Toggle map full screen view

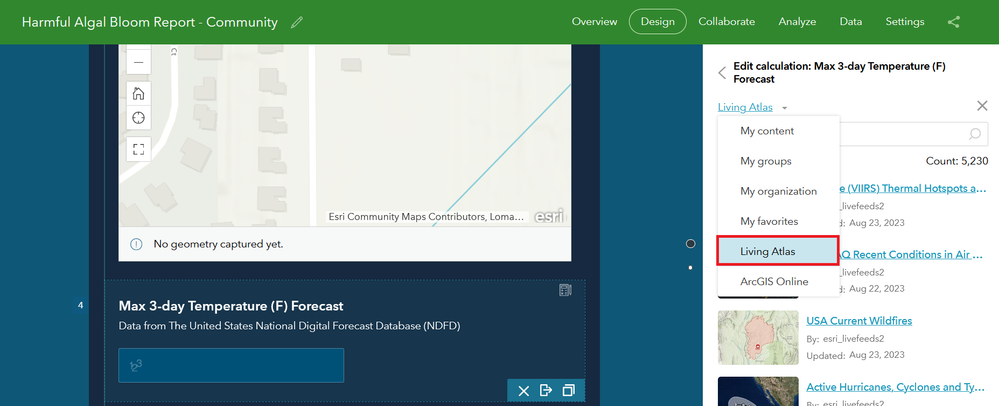(138, 149)
